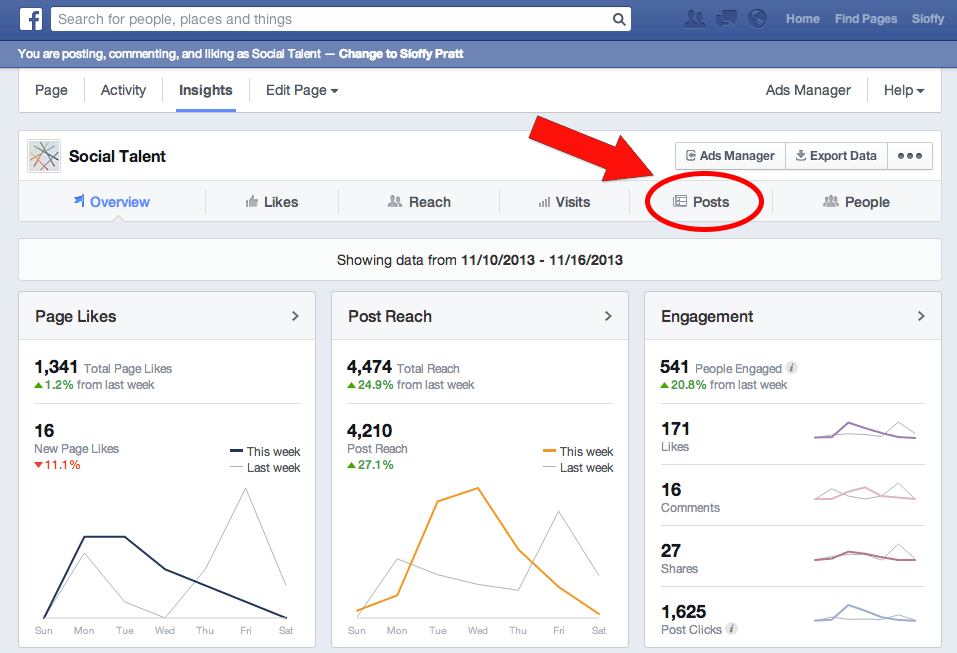Viewport: 957px width, 653px height.
Task: Open the Edit Page dropdown
Action: pyautogui.click(x=302, y=90)
